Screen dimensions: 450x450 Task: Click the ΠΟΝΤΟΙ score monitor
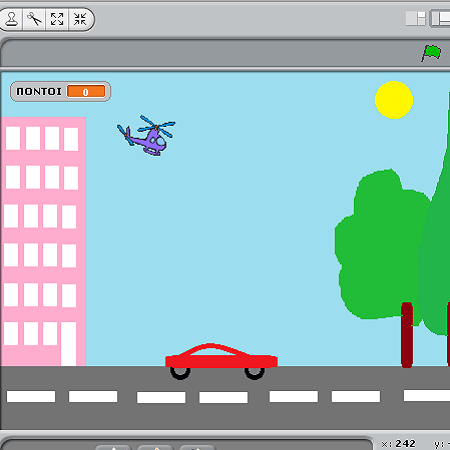[x=60, y=91]
